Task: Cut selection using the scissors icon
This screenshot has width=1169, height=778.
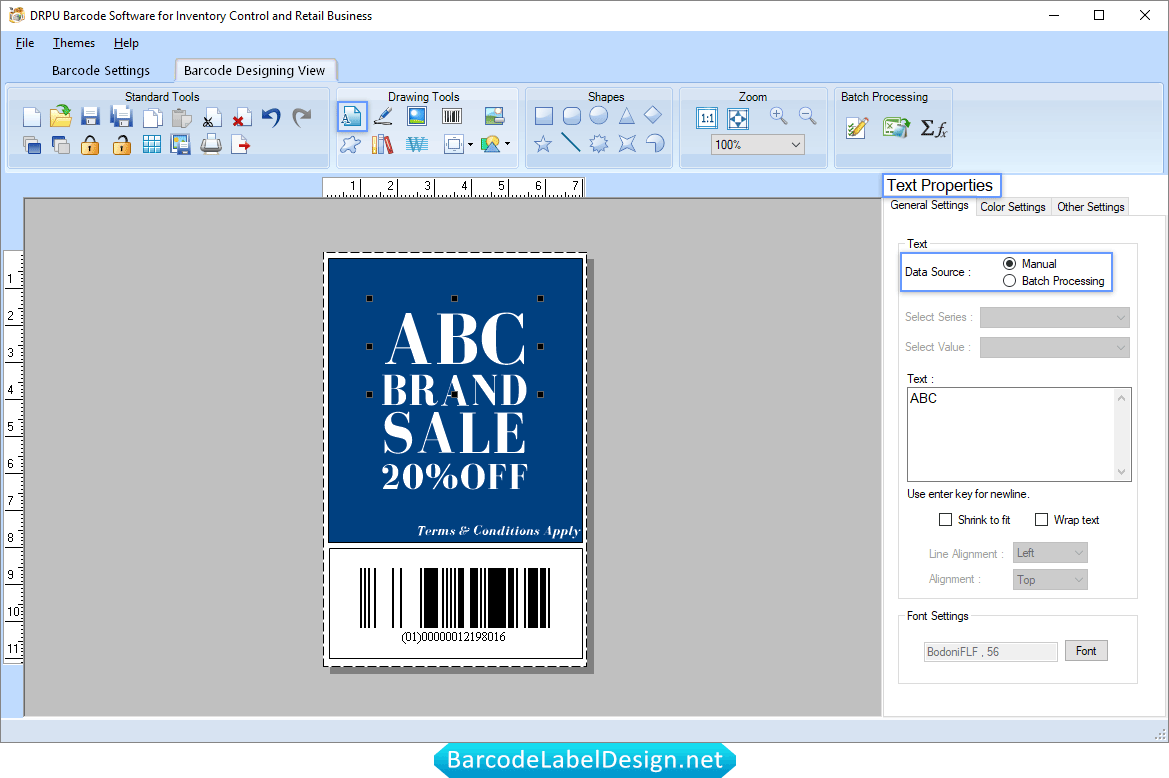Action: click(x=212, y=118)
